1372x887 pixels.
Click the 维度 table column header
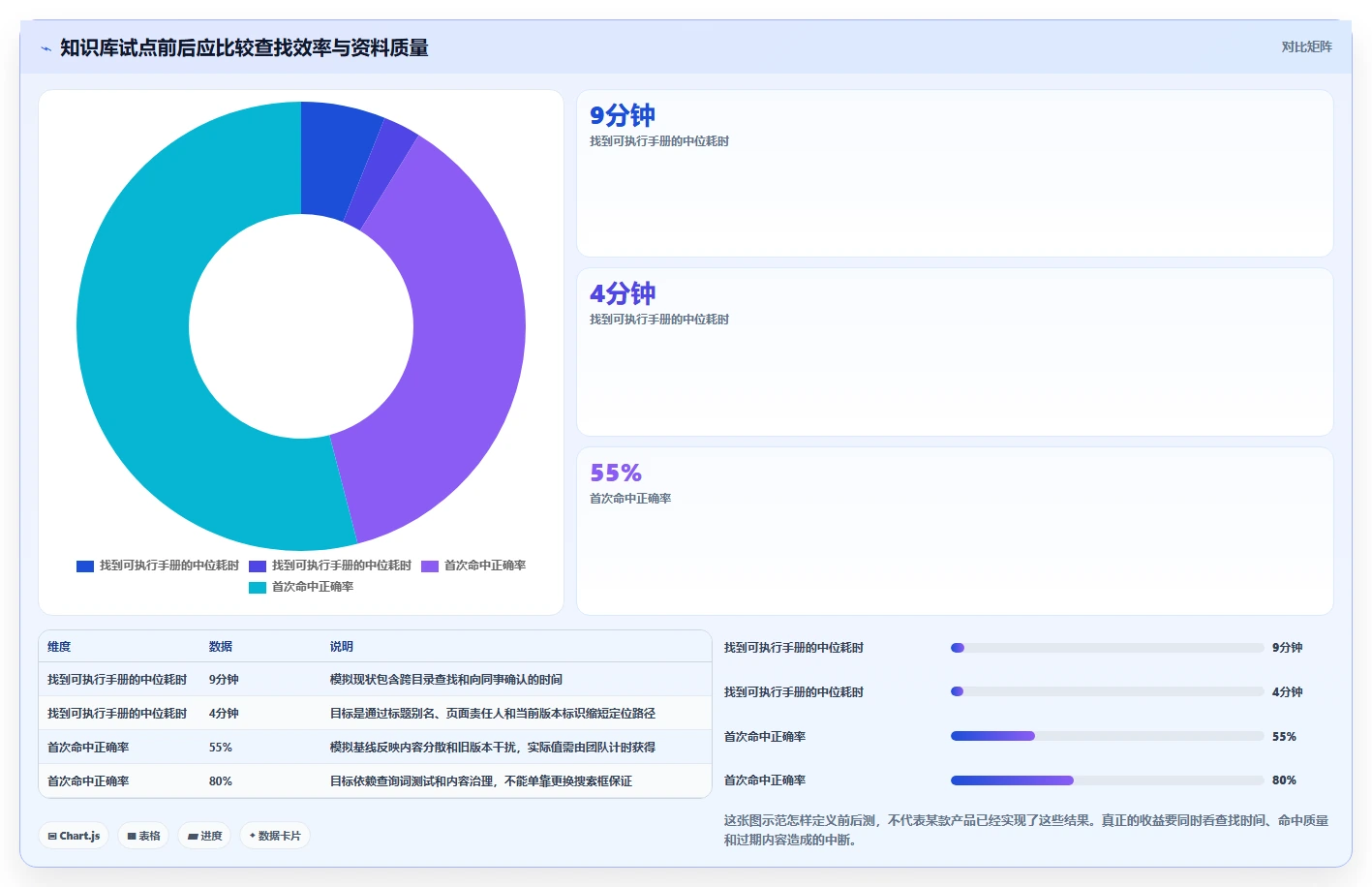59,647
